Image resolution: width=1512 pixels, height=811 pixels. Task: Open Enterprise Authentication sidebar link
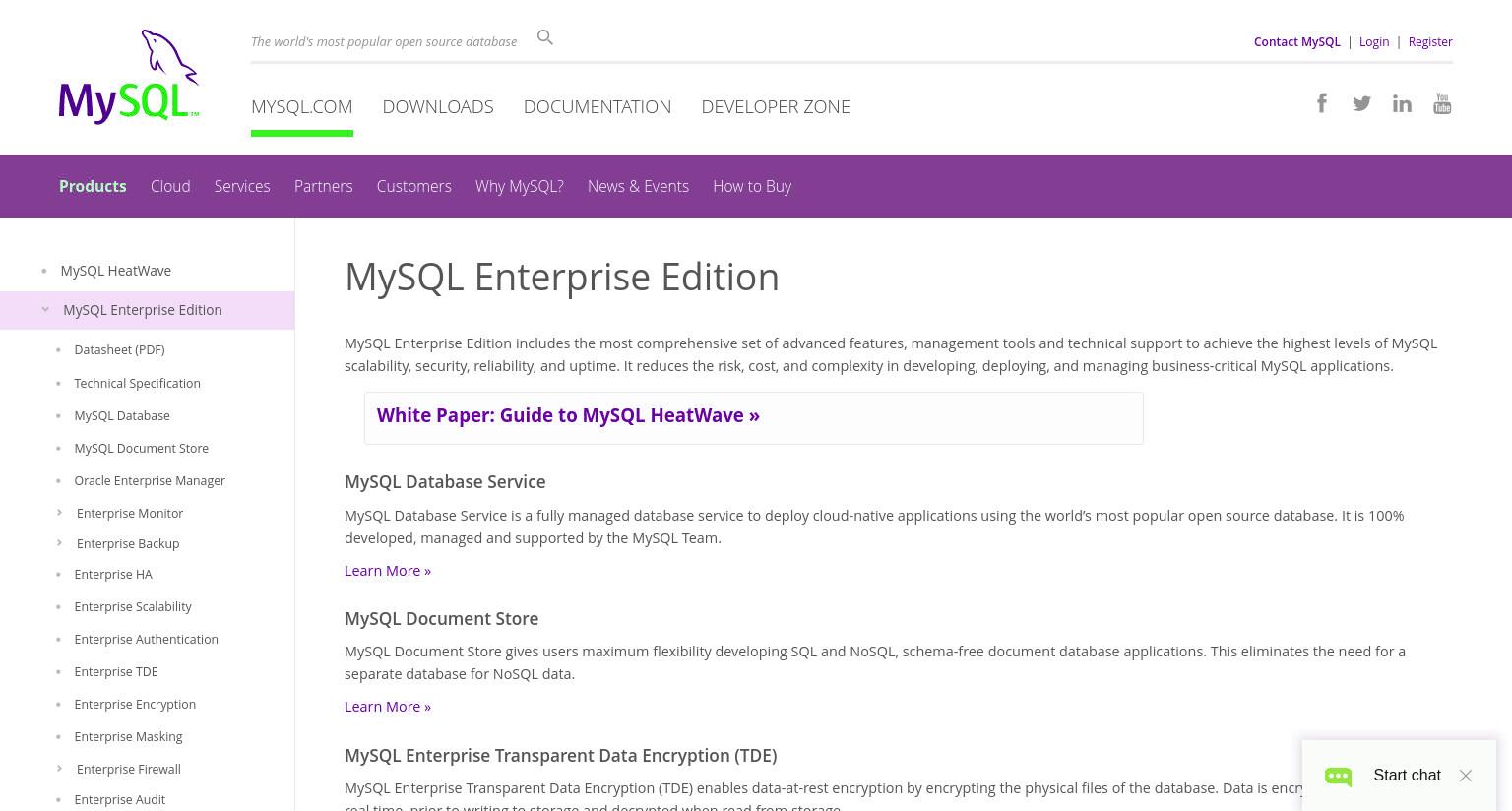click(x=146, y=639)
